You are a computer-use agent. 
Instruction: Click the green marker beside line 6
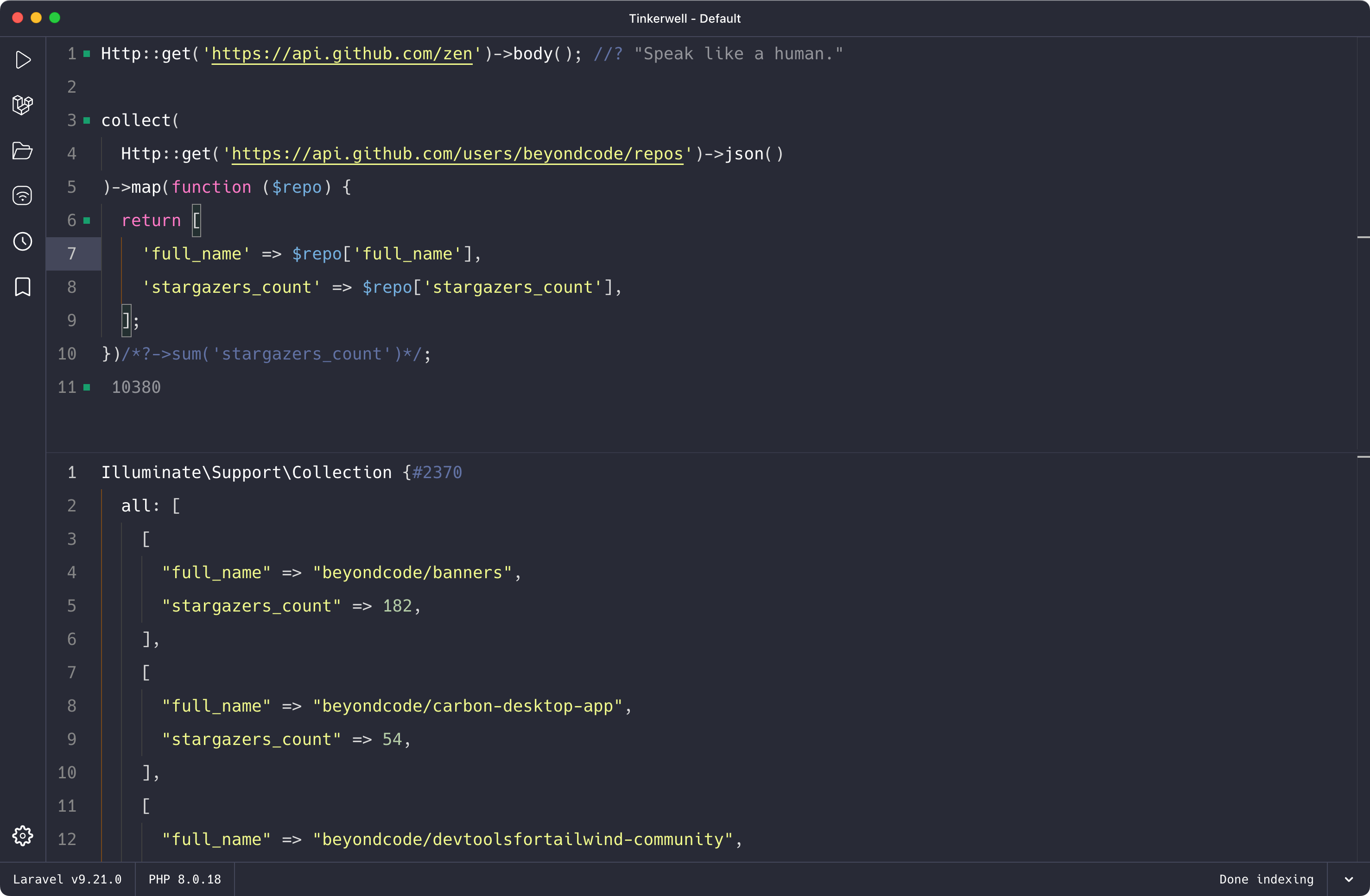87,221
